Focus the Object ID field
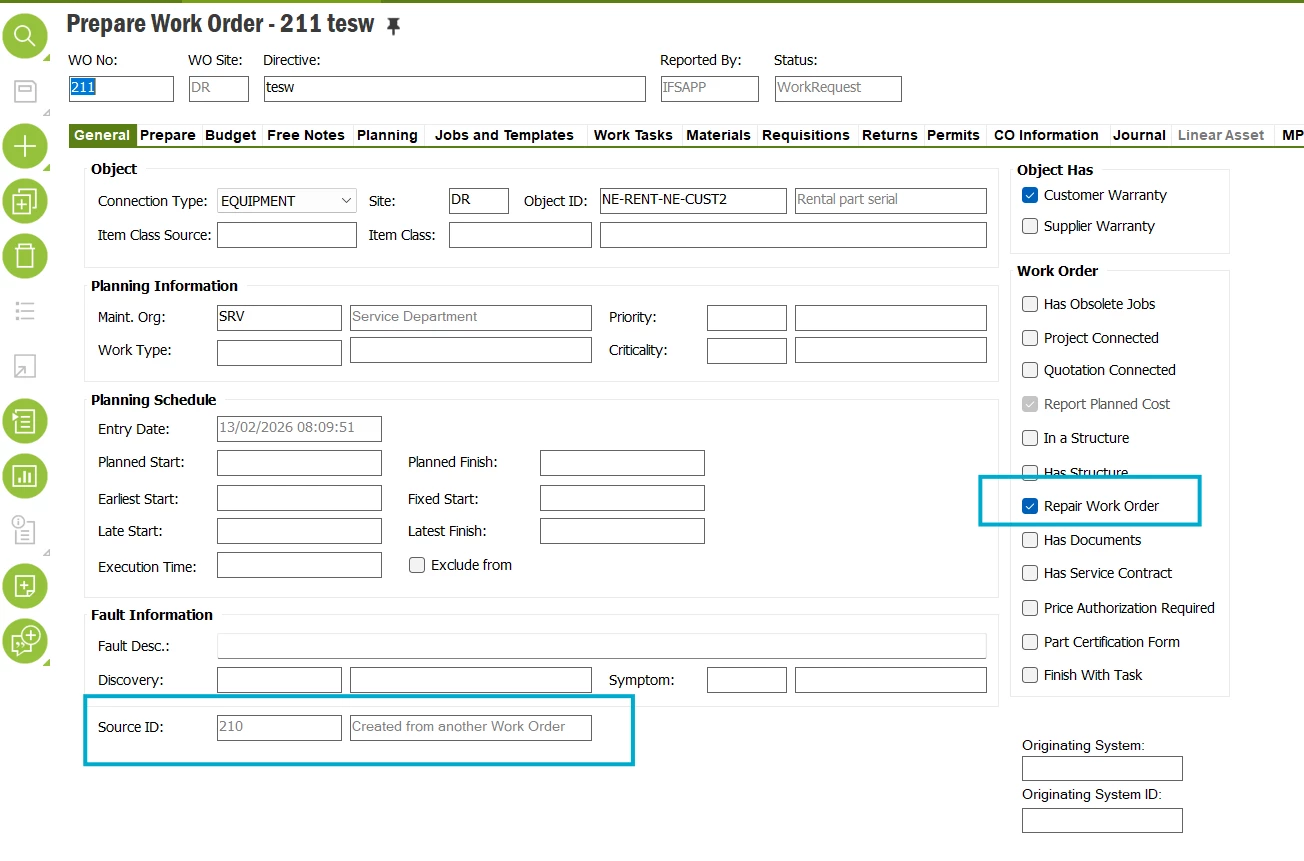The height and width of the screenshot is (861, 1304). click(693, 200)
